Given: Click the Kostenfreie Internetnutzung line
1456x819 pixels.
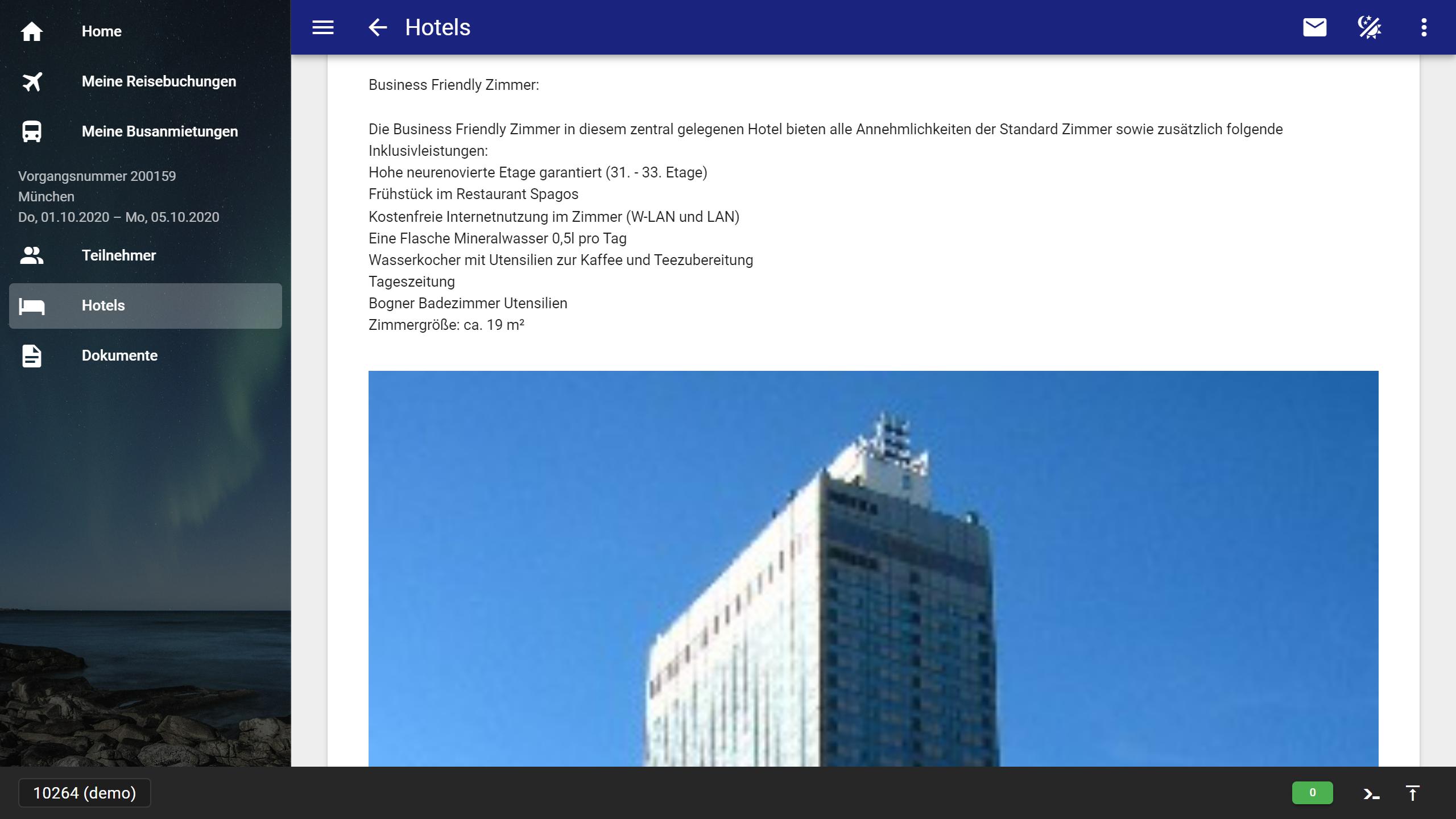Looking at the screenshot, I should [554, 217].
